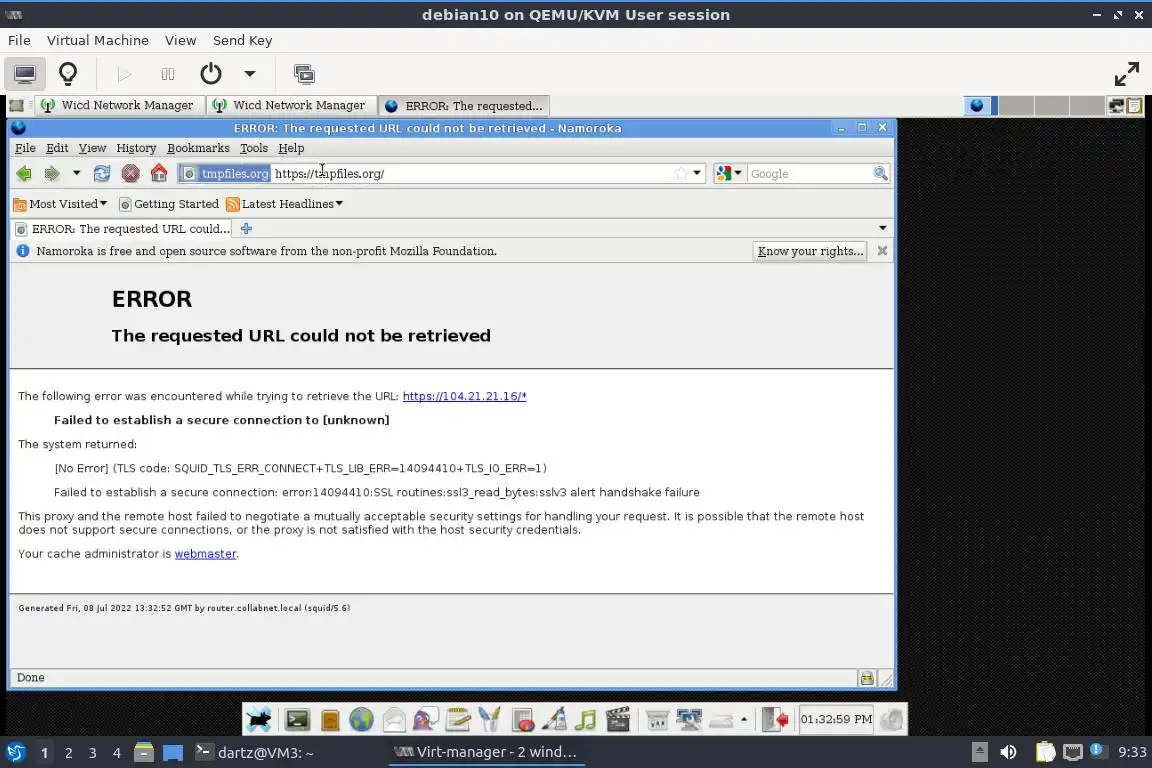
Task: Open Namoroka's Help menu
Action: pos(291,148)
